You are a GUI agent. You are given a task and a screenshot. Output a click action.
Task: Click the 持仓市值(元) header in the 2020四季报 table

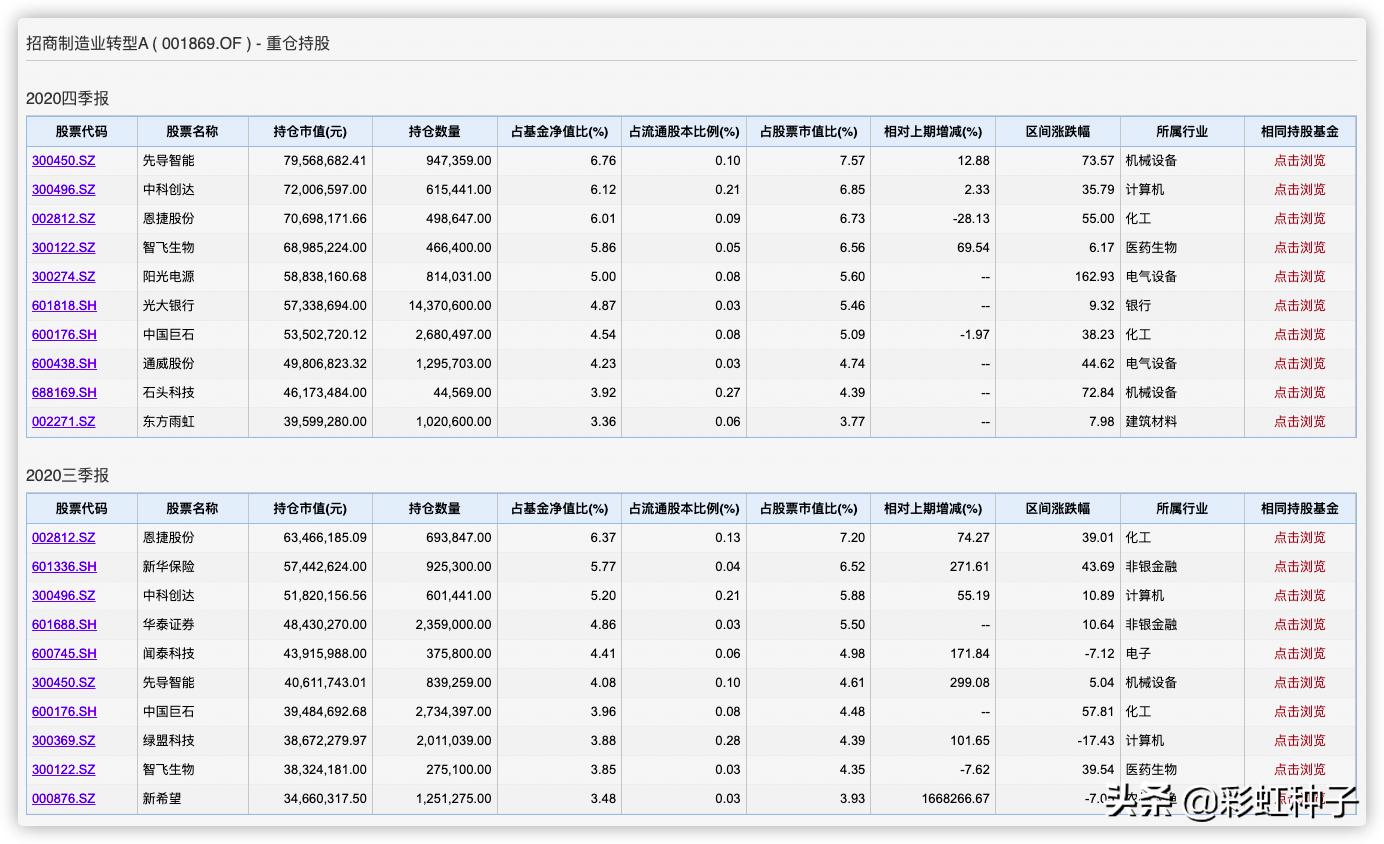310,131
